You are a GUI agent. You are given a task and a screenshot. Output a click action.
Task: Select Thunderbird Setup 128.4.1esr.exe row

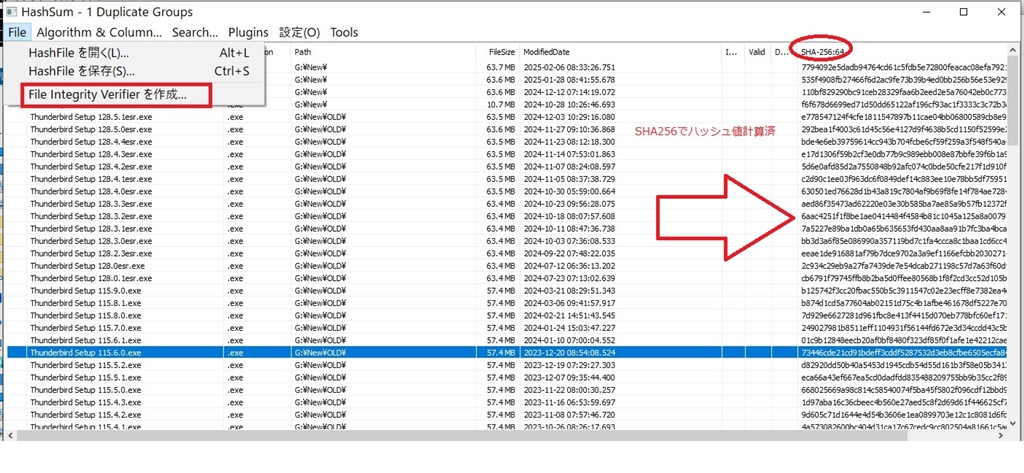[509, 179]
